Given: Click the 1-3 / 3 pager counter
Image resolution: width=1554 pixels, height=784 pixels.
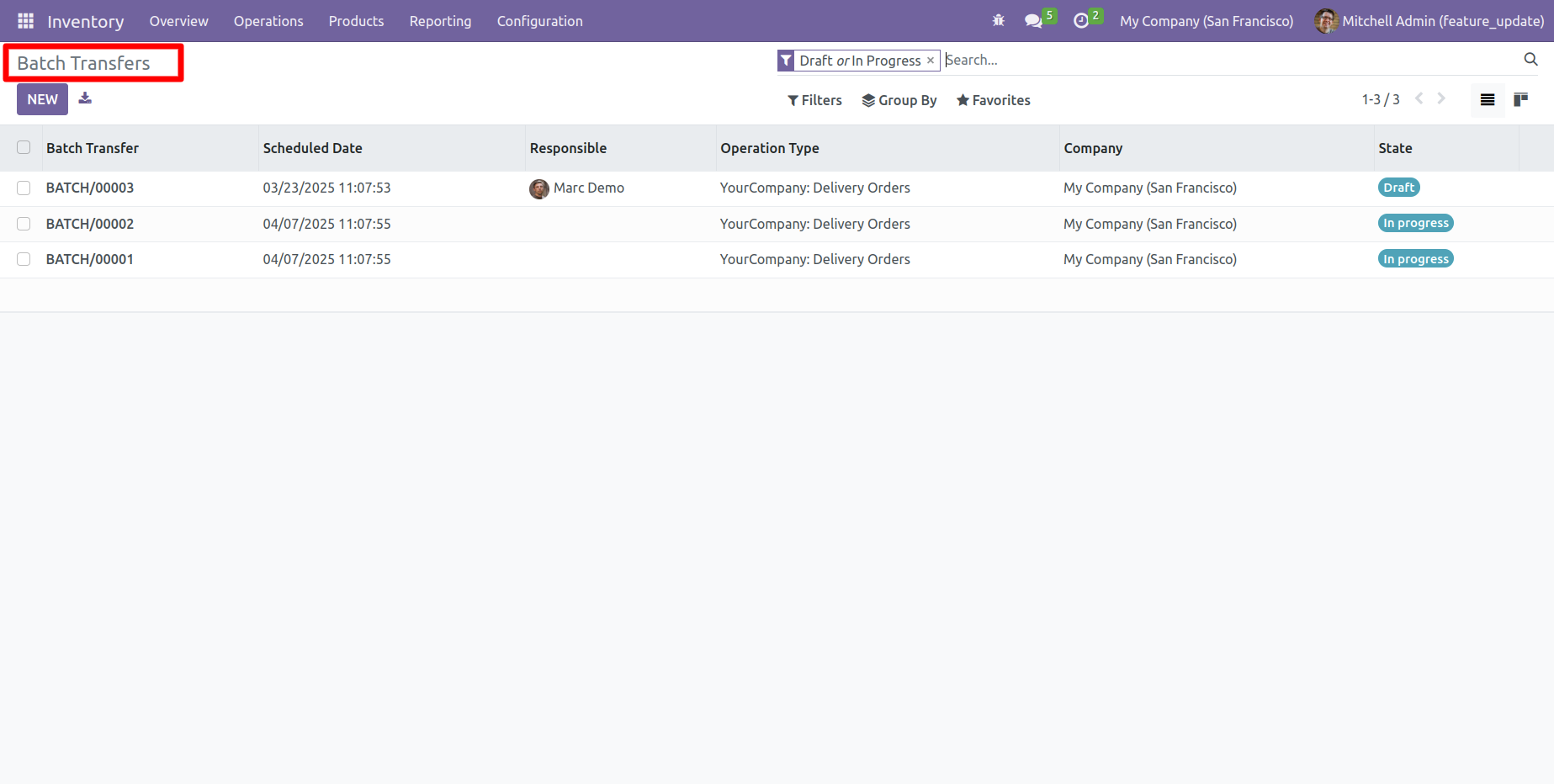Looking at the screenshot, I should (1381, 99).
